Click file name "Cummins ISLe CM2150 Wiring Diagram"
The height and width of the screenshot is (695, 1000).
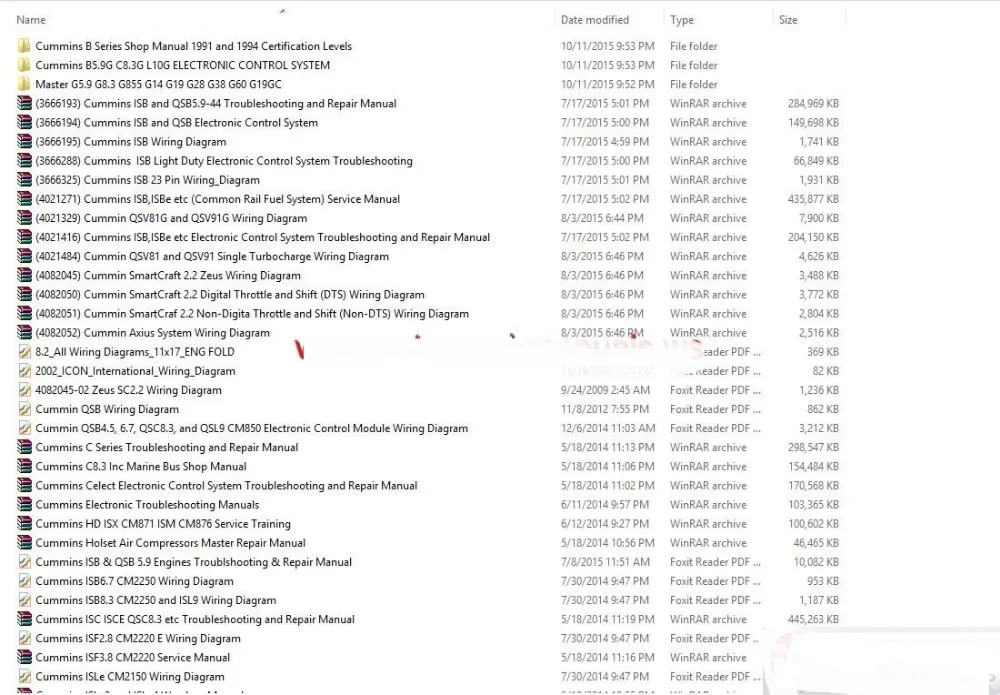130,677
